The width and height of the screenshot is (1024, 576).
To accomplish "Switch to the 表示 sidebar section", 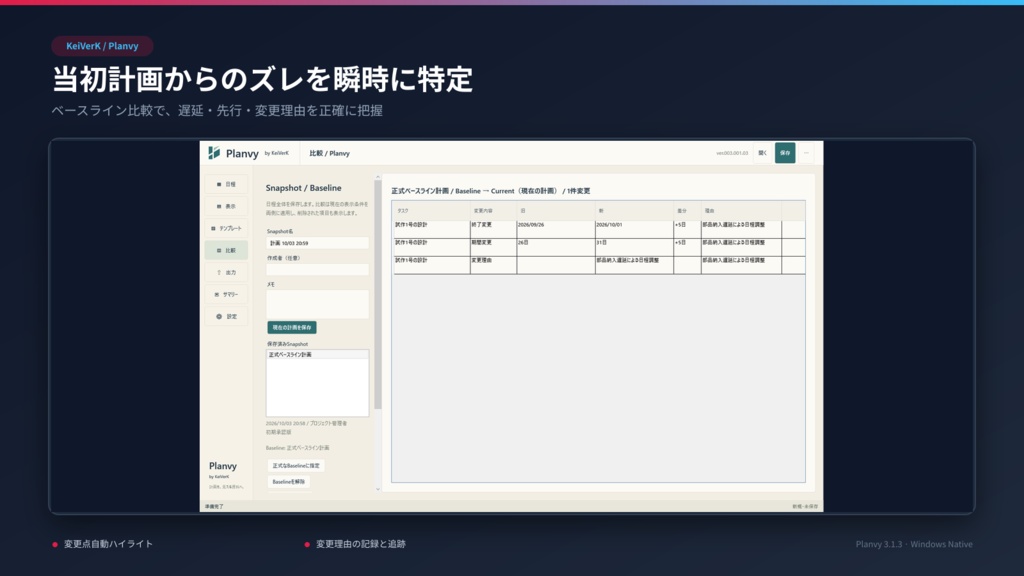I will (x=227, y=206).
